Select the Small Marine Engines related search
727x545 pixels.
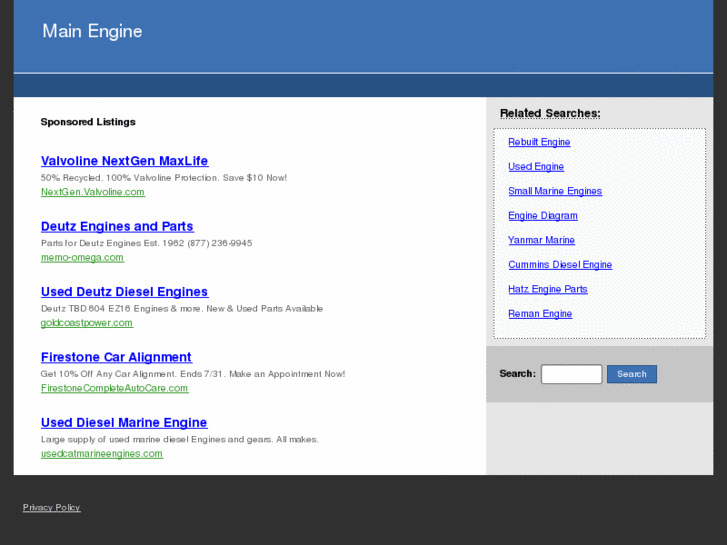555,191
